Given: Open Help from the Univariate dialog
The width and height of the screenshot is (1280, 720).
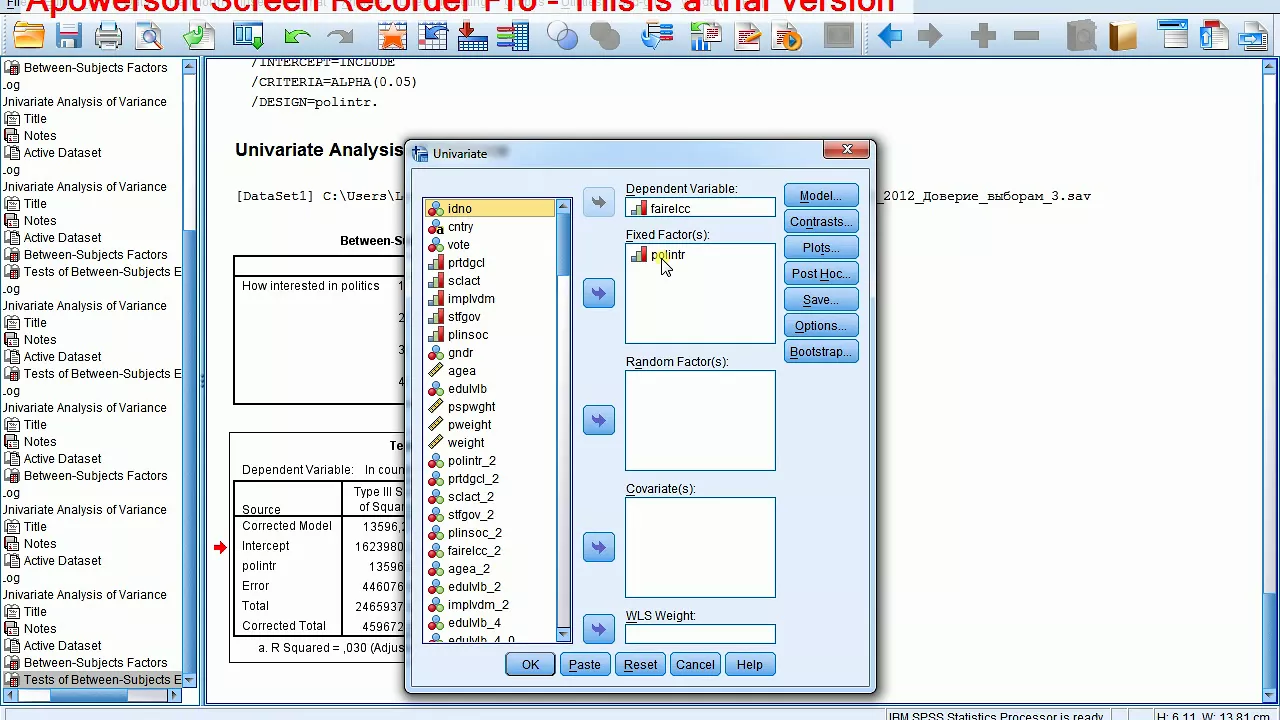Looking at the screenshot, I should click(750, 665).
